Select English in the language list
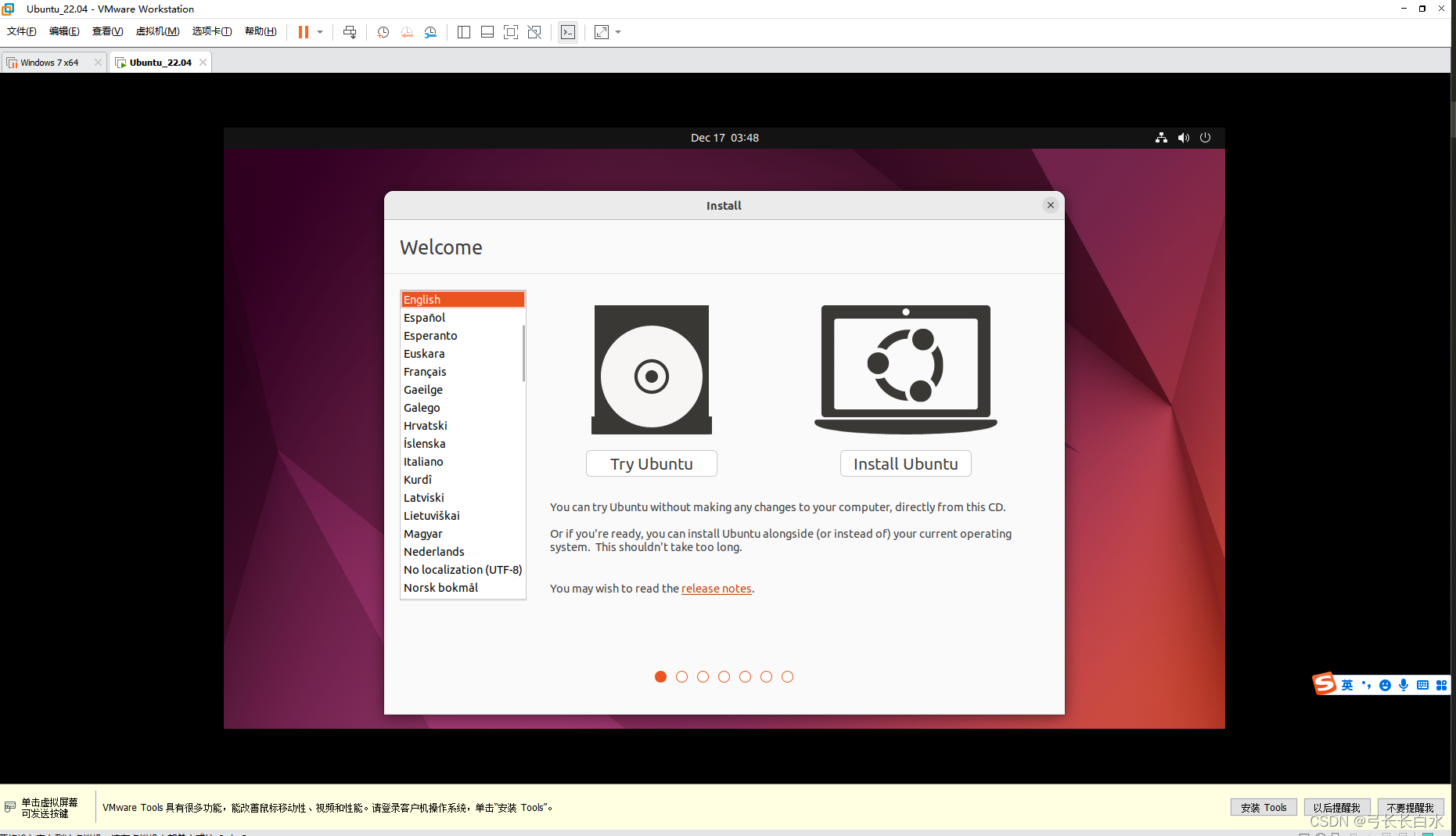The image size is (1456, 836). pyautogui.click(x=462, y=300)
